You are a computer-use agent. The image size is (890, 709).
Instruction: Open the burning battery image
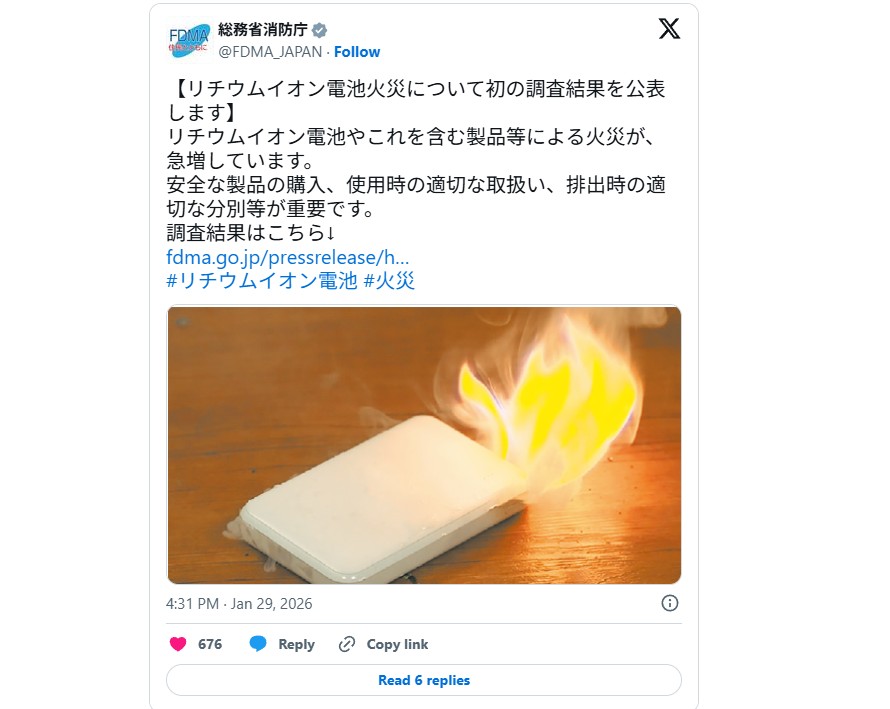(424, 445)
